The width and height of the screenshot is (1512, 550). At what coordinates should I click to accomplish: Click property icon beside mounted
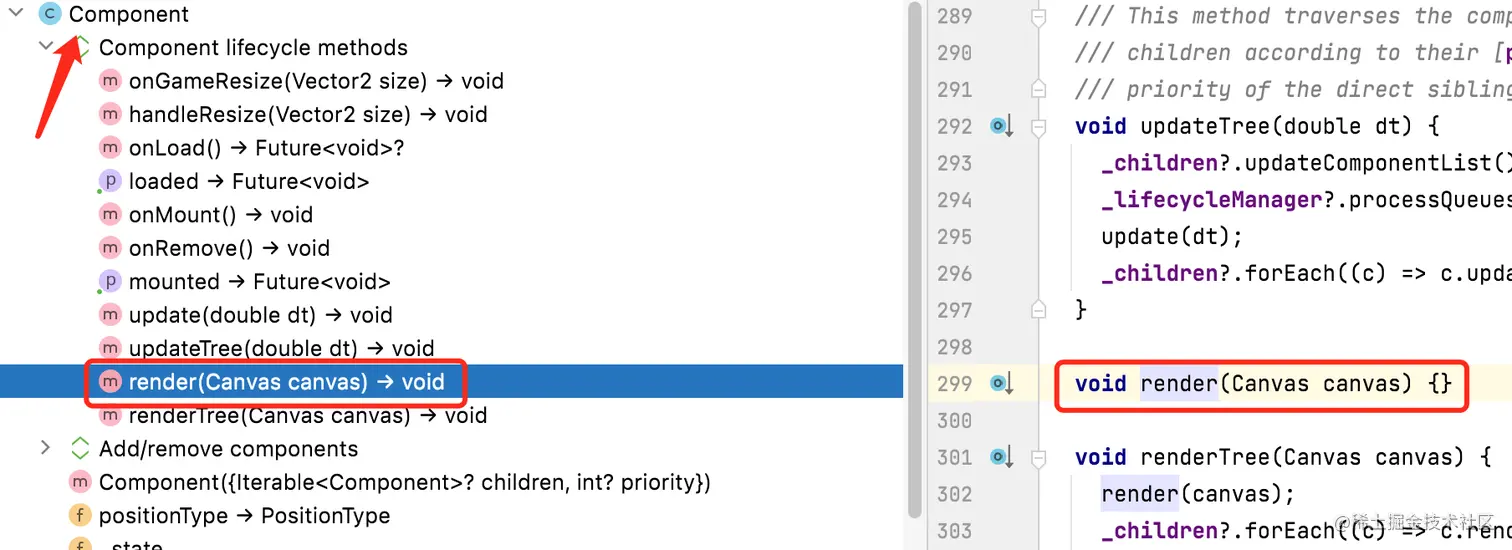pos(110,281)
